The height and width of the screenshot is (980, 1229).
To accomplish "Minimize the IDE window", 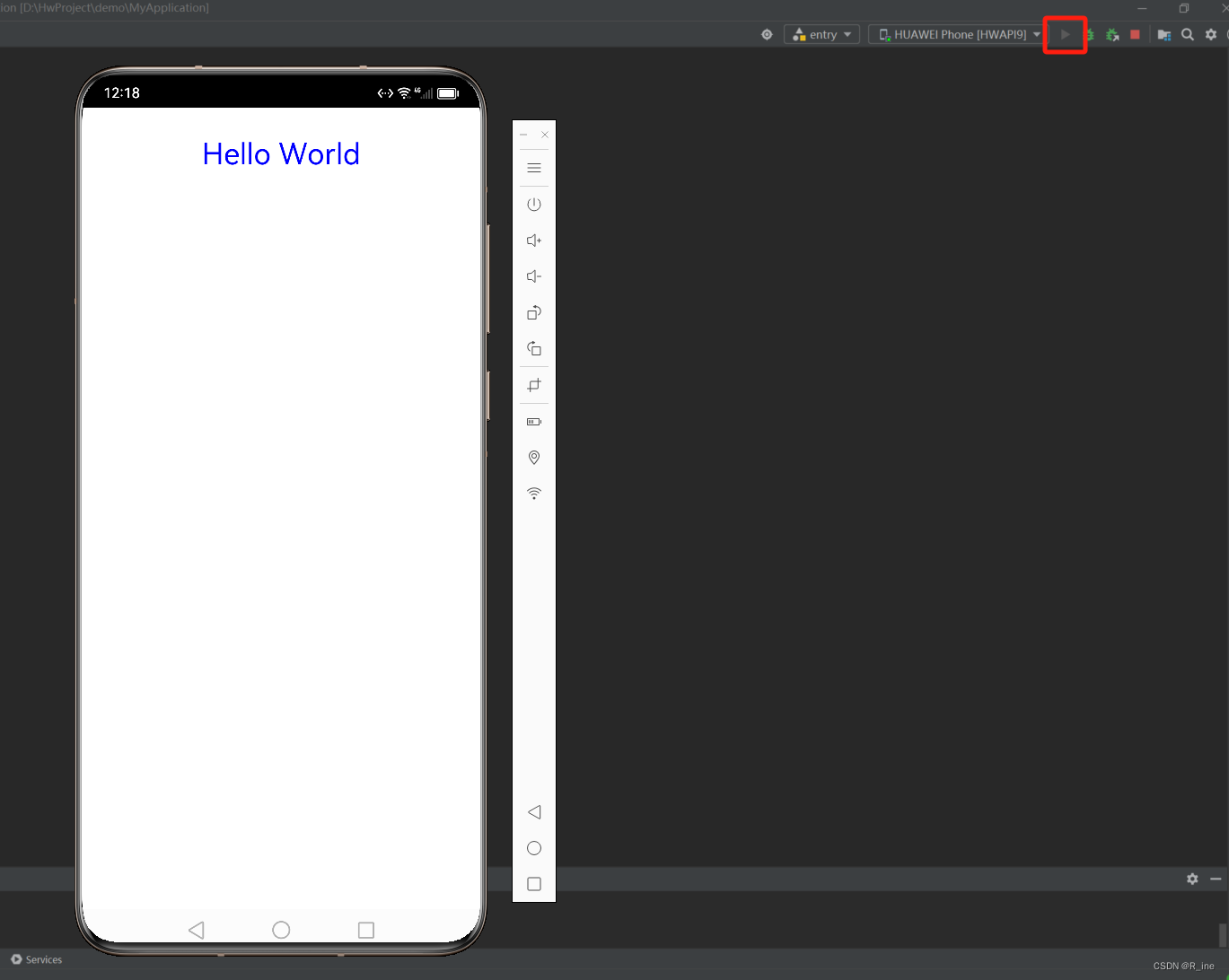I will (1143, 8).
